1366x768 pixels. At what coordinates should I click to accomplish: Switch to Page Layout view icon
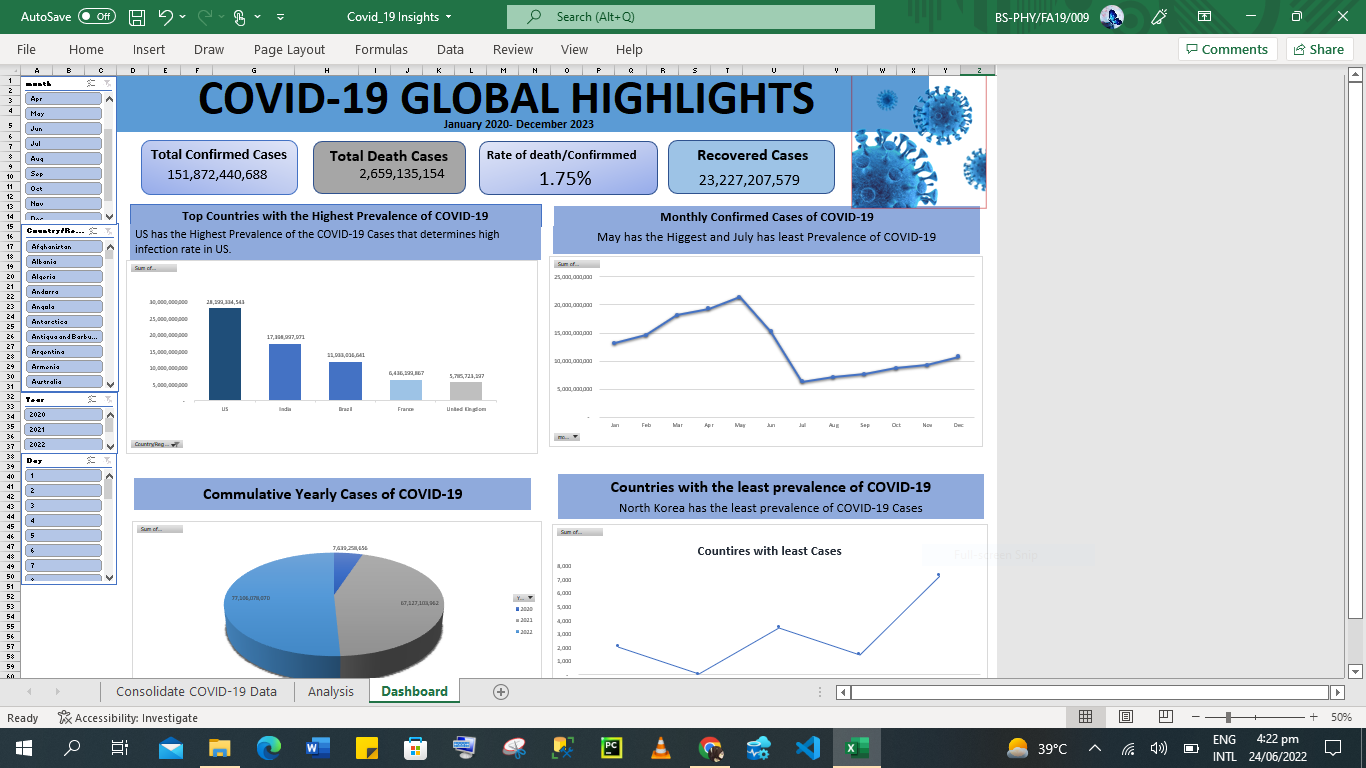click(1125, 717)
